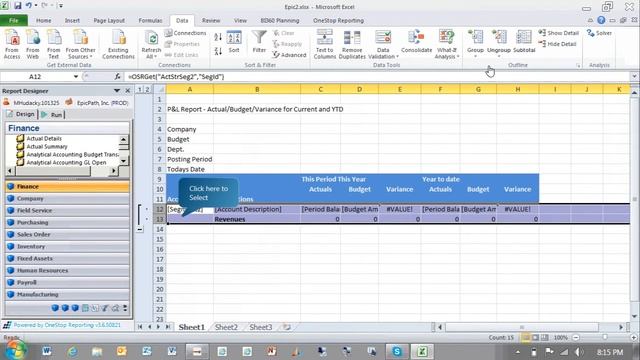Open the Name Box dropdown arrow
Screen dimensions: 640x360
(x=76, y=76)
